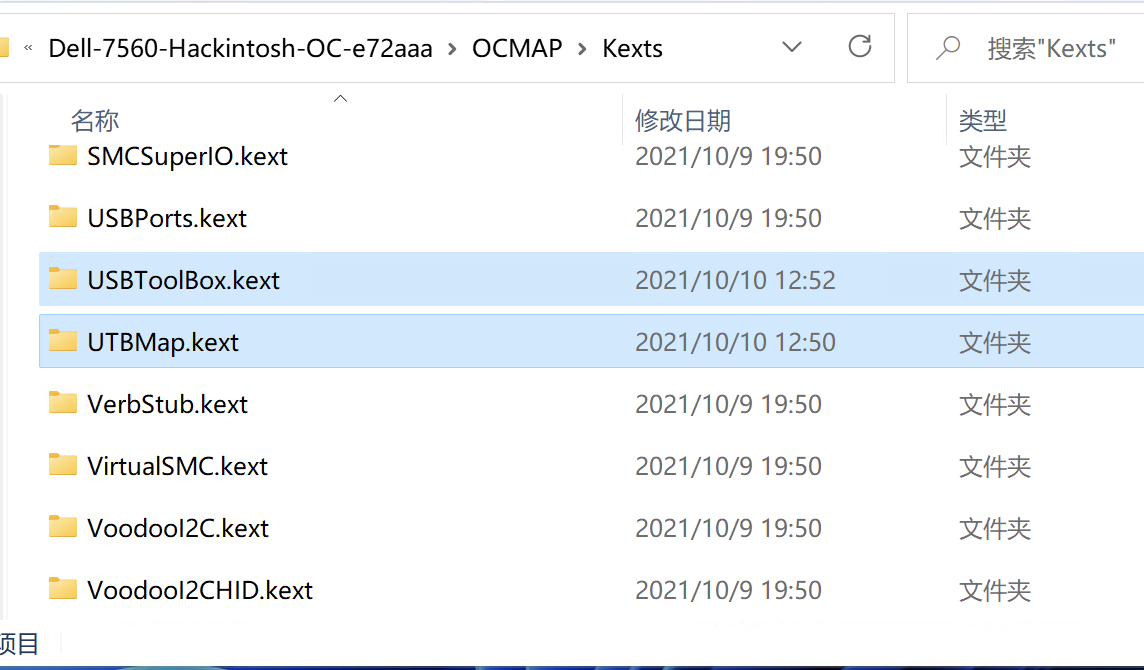Click the USBToolBox.kext folder icon

63,280
